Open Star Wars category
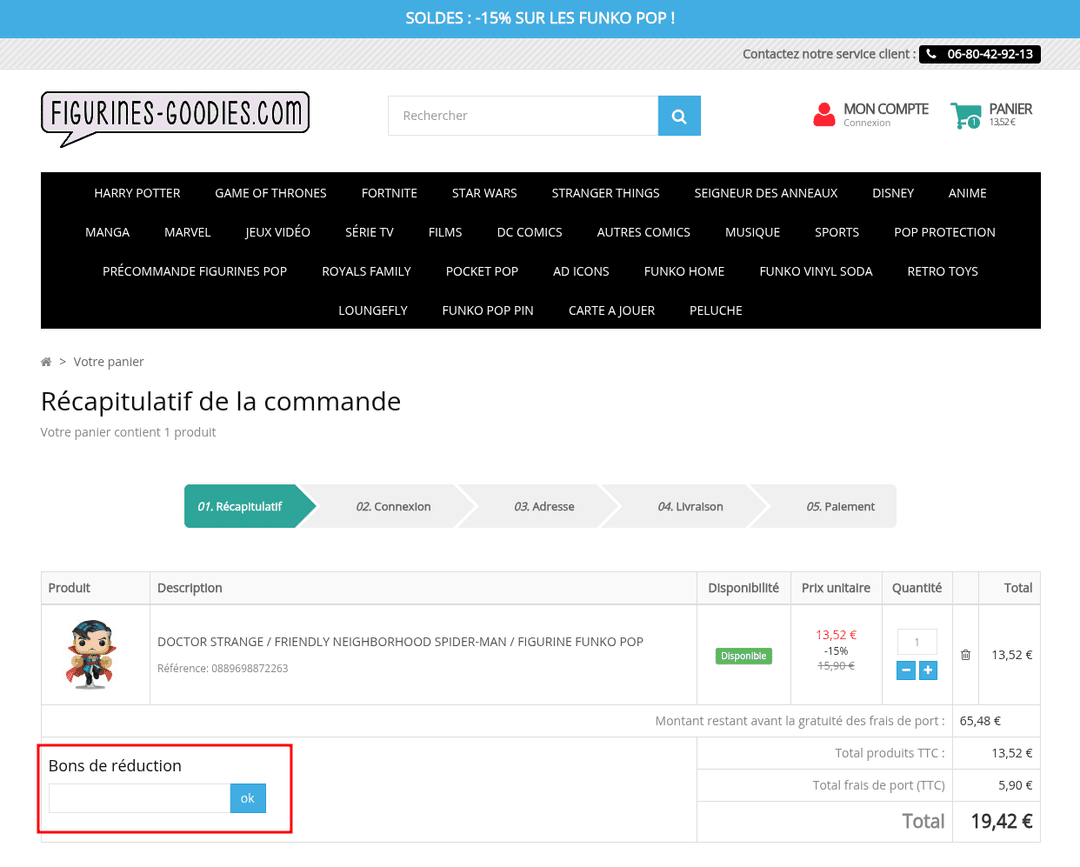Viewport: 1080px width, 867px height. pyautogui.click(x=484, y=193)
